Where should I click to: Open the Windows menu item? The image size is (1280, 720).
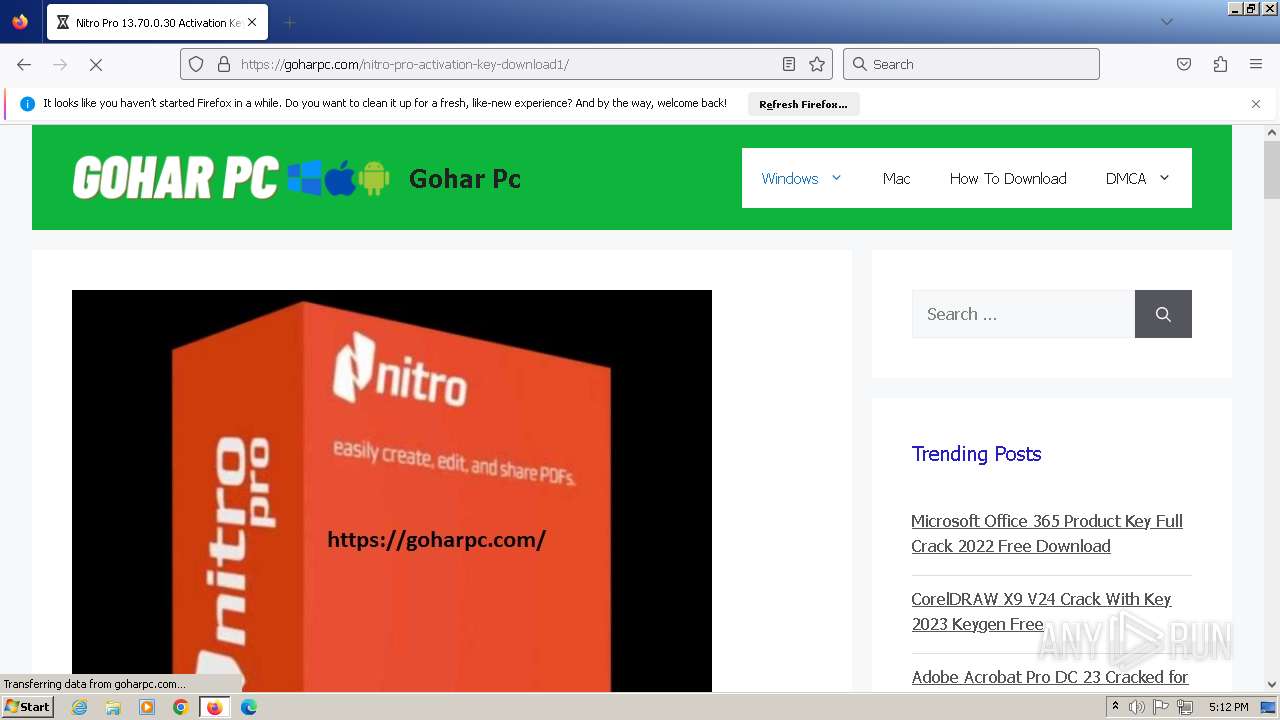coord(790,178)
